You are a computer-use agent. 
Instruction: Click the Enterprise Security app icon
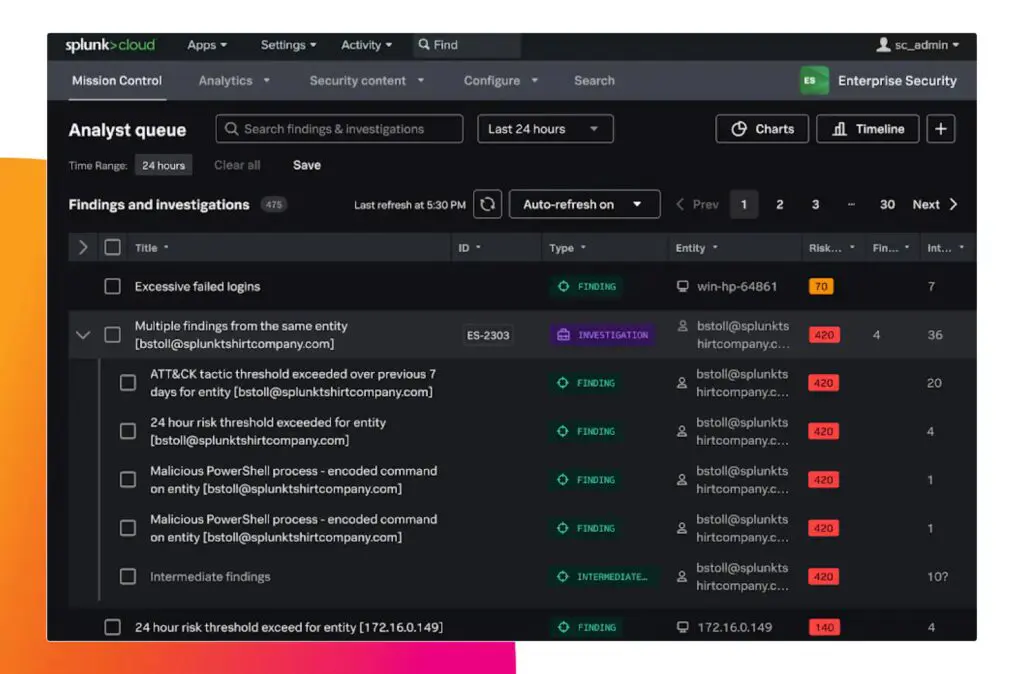tap(814, 80)
